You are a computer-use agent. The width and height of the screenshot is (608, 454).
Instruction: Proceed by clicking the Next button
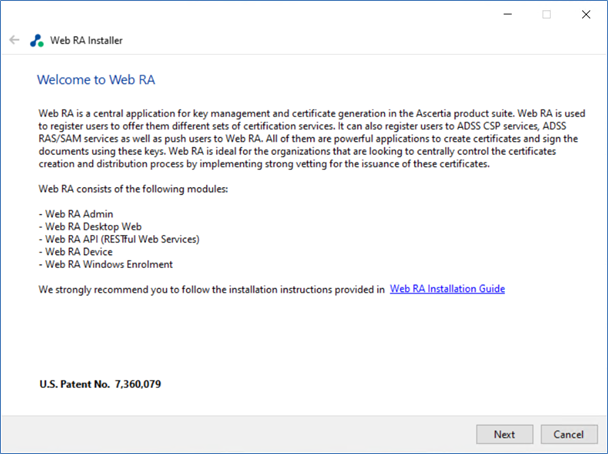(x=504, y=434)
